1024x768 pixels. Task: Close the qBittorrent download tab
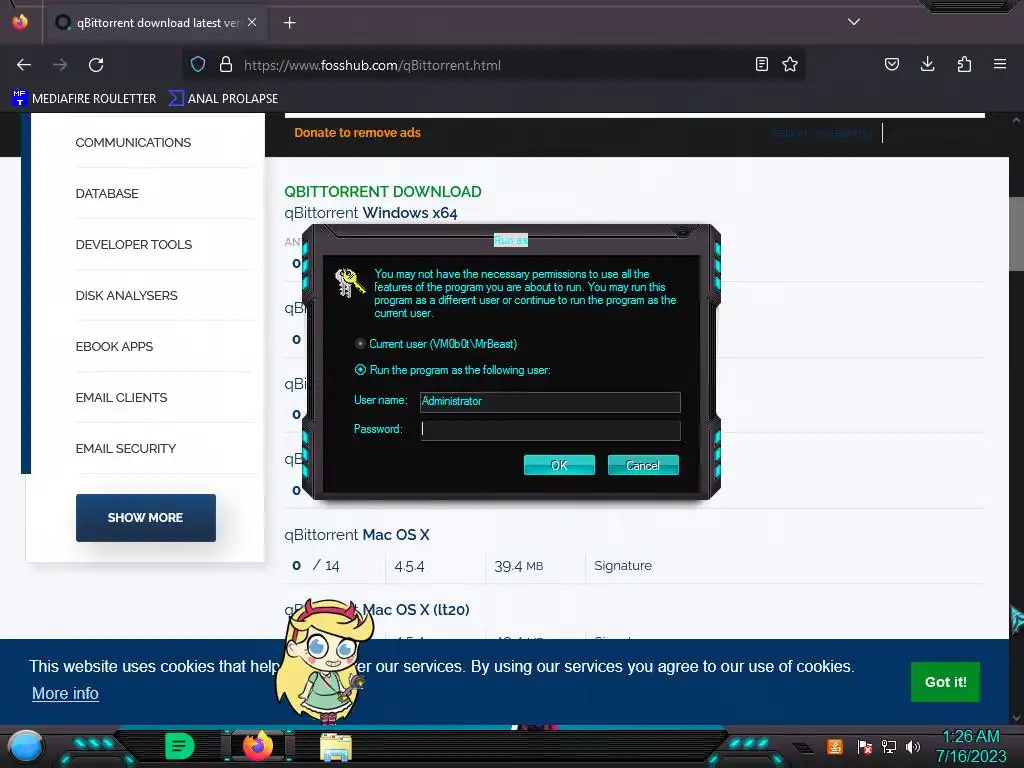[252, 22]
